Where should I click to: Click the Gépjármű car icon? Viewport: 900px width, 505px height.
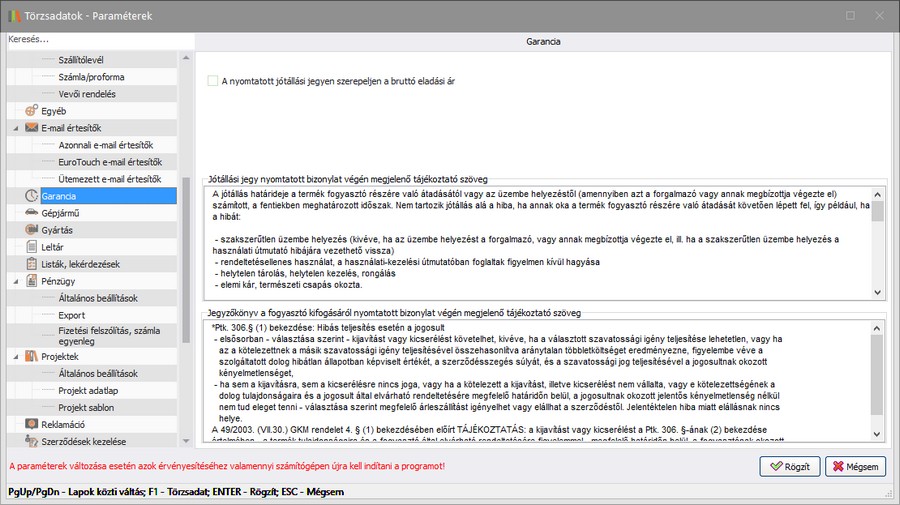pyautogui.click(x=32, y=213)
